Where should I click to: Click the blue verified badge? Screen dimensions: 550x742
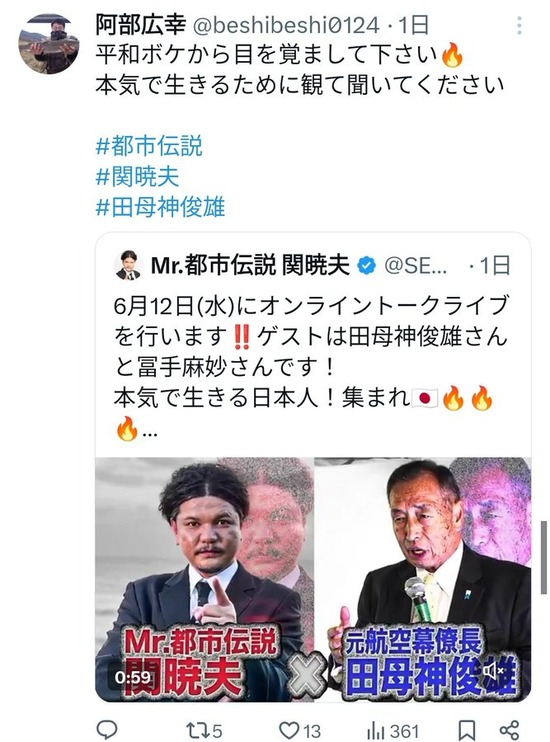coord(366,265)
